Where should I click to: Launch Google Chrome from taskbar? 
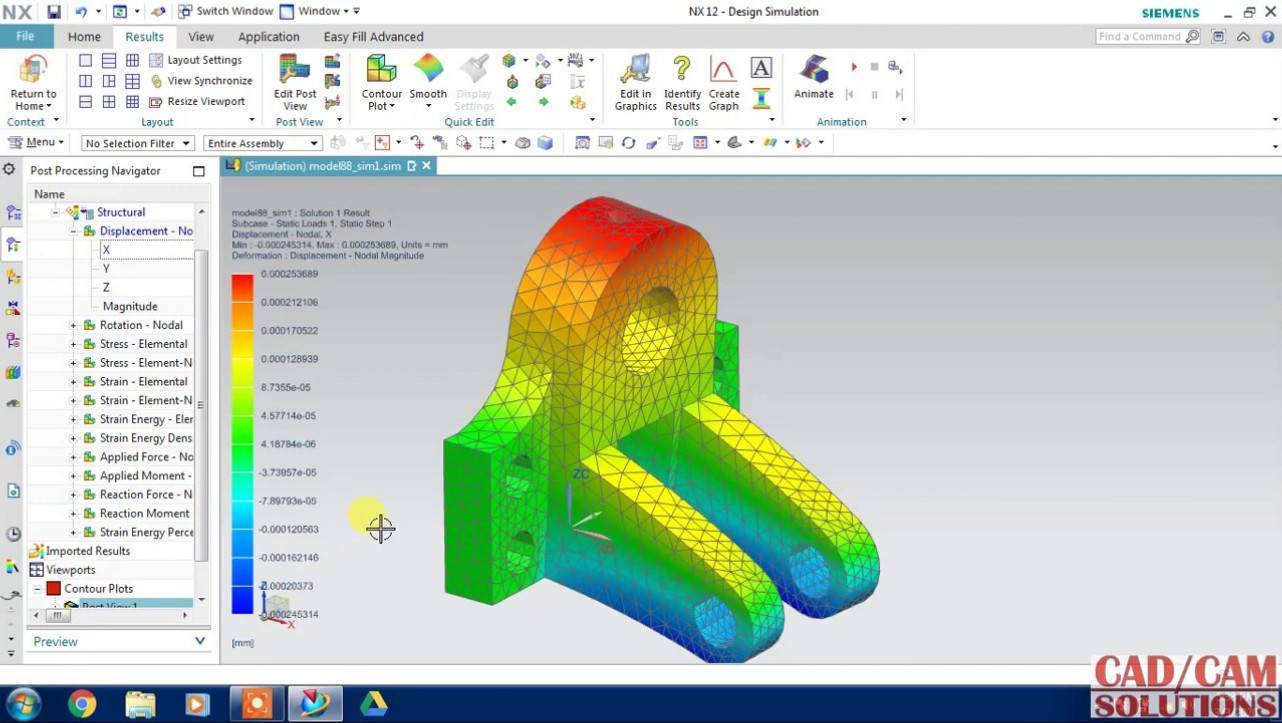coord(82,704)
